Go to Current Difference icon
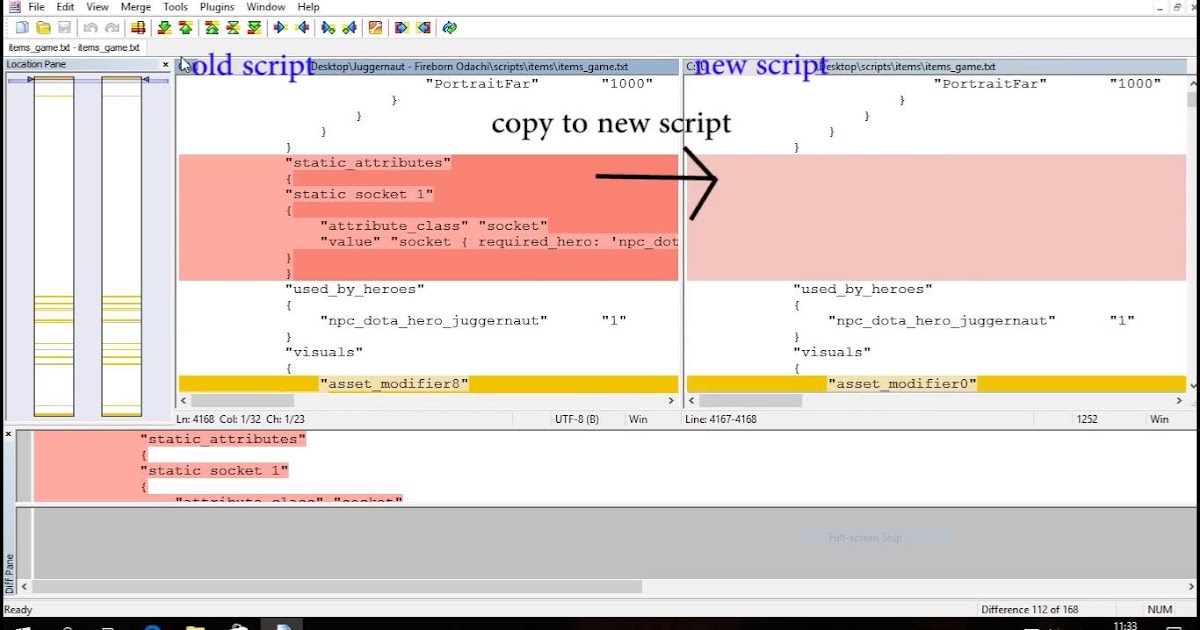 pyautogui.click(x=233, y=28)
